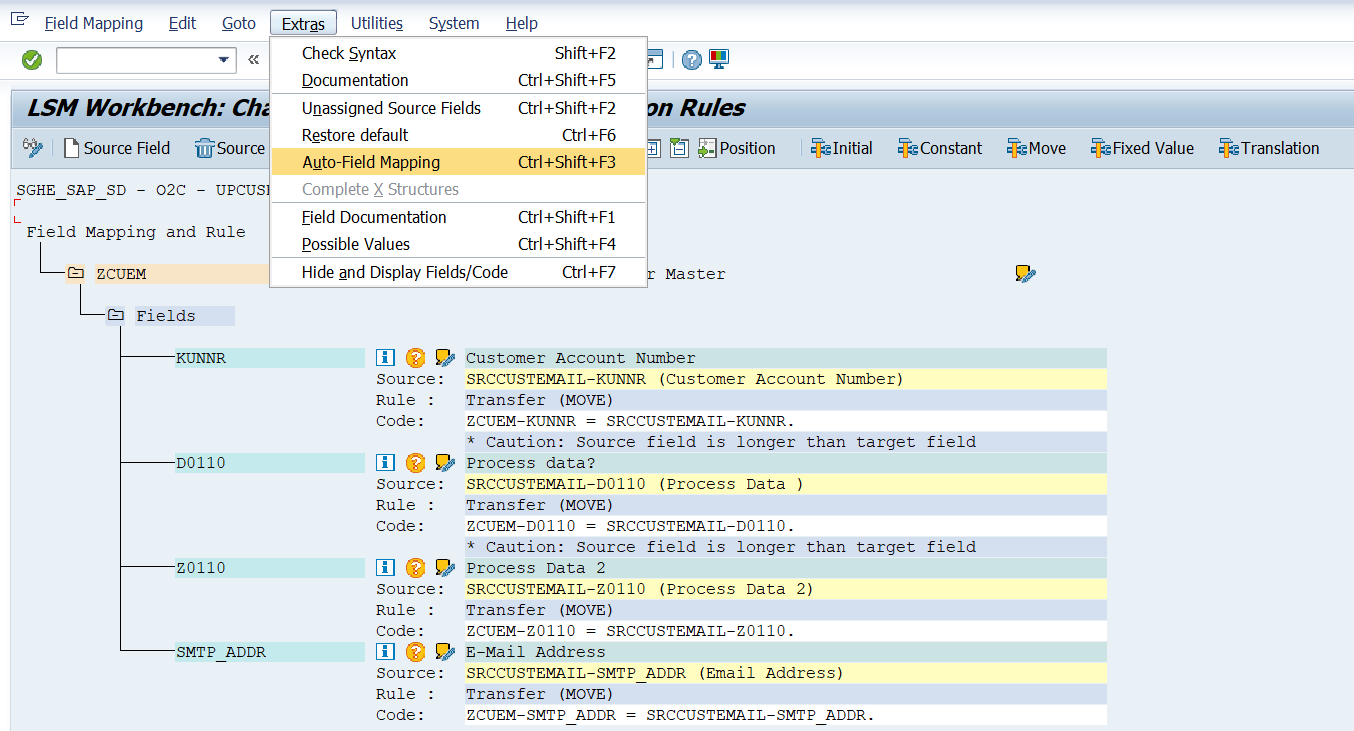Collapse the Fields folder node
Viewport: 1354px width, 731px height.
(116, 316)
